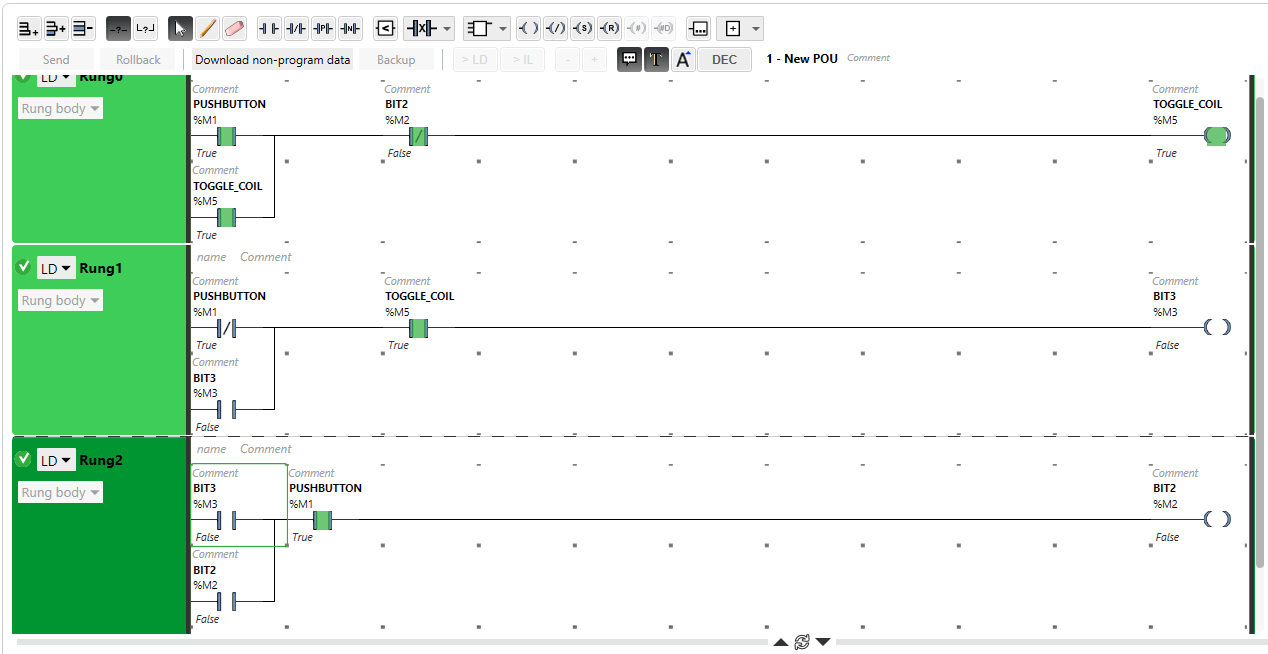Open the Rung1 Rung body dropdown
This screenshot has width=1268, height=654.
tap(60, 300)
